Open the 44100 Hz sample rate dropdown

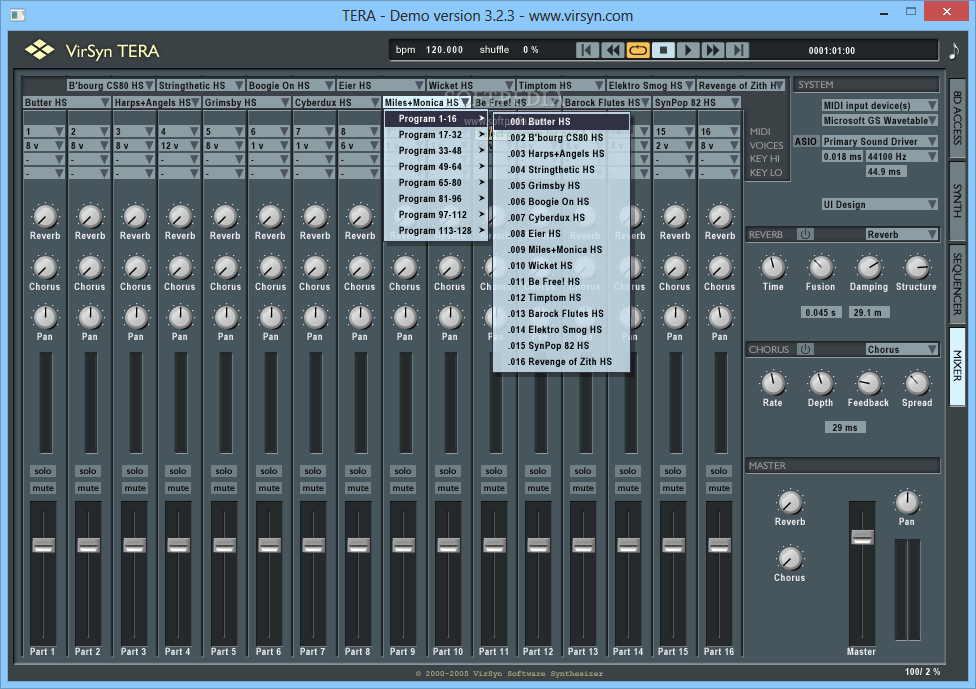pos(902,156)
